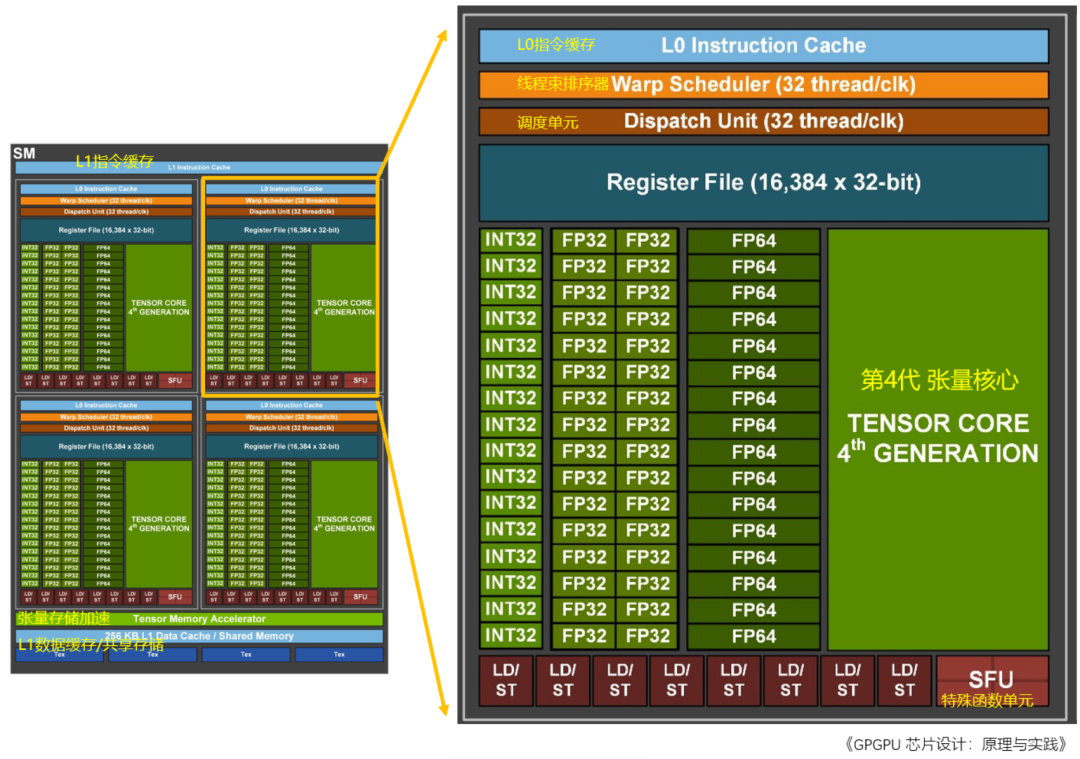The width and height of the screenshot is (1080, 759).
Task: Select the large Register File block on right
Action: coord(763,183)
